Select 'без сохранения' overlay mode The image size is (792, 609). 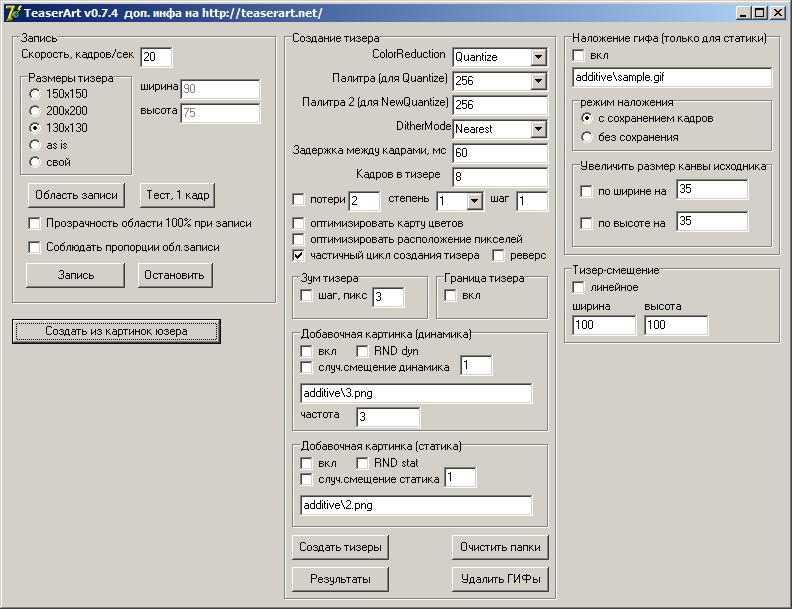click(586, 136)
